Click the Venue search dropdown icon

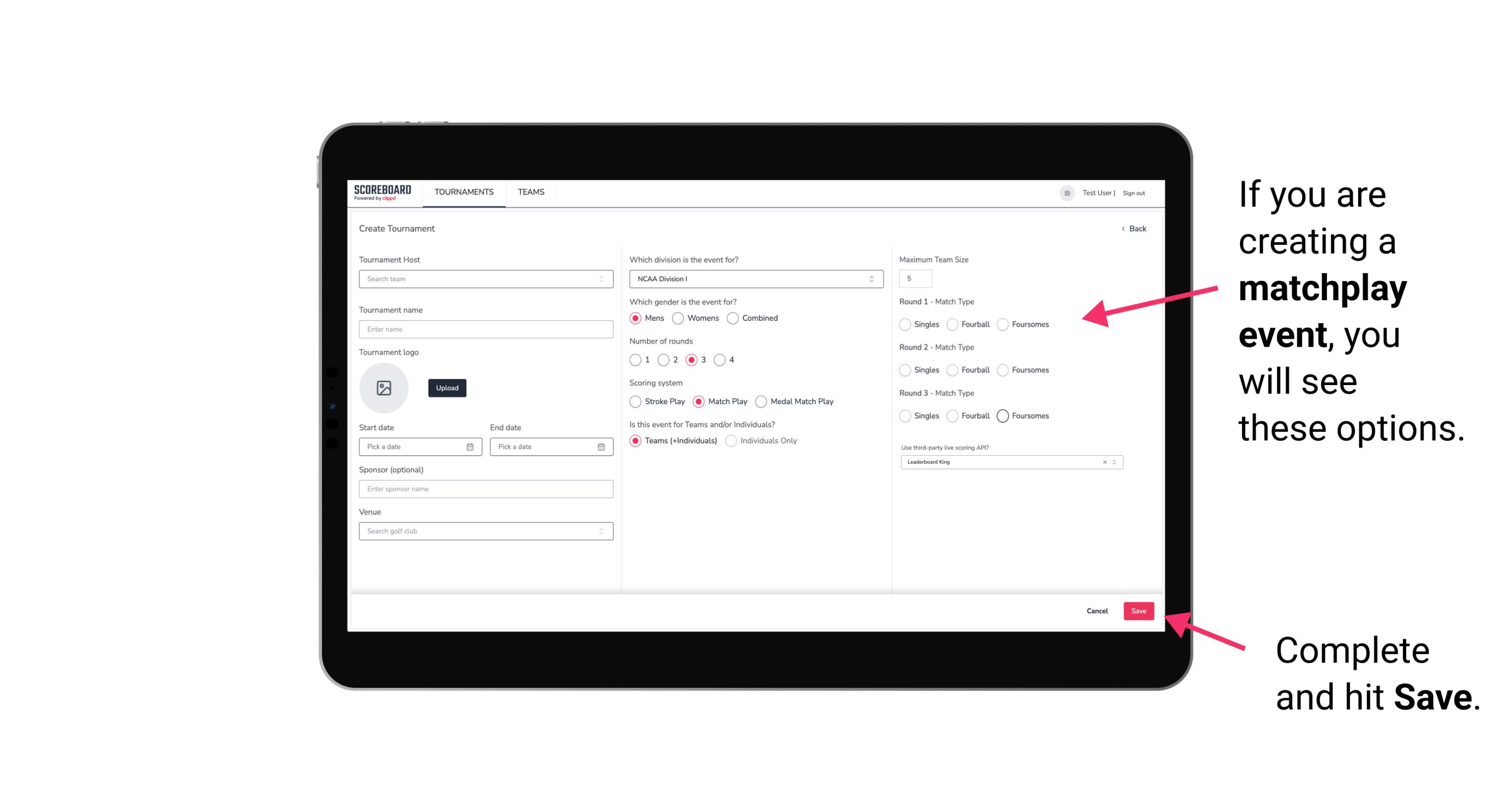(x=600, y=531)
